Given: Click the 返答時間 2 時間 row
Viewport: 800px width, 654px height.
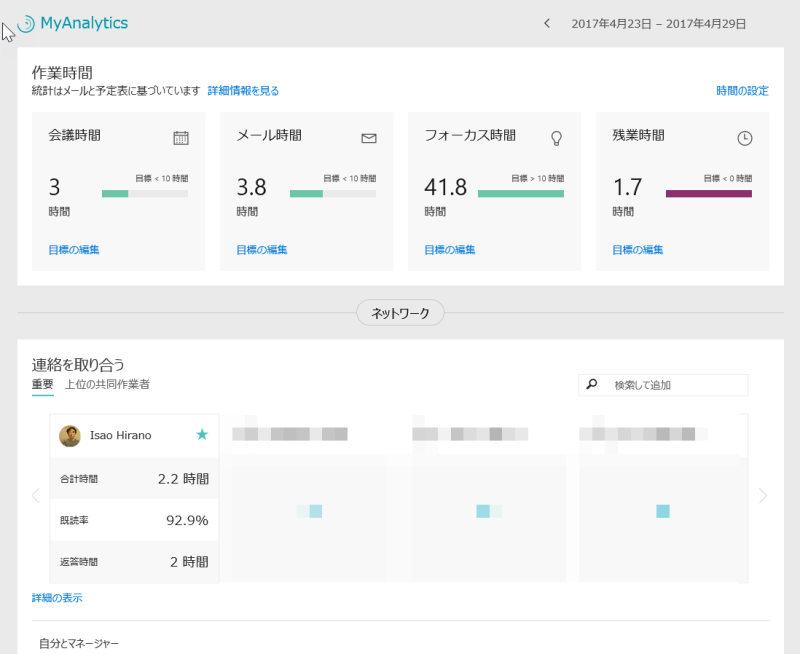Looking at the screenshot, I should click(135, 562).
